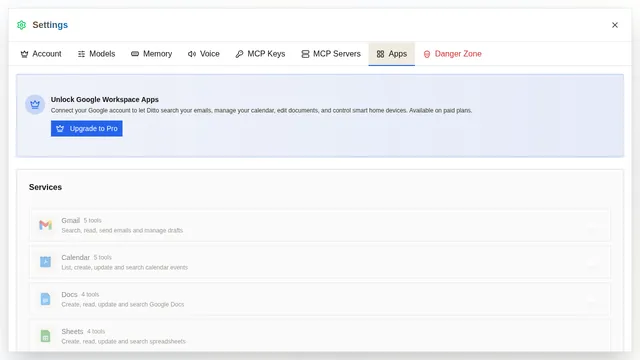The height and width of the screenshot is (360, 640).
Task: Click "Create, read, update and search Google Docs"
Action: (x=122, y=304)
